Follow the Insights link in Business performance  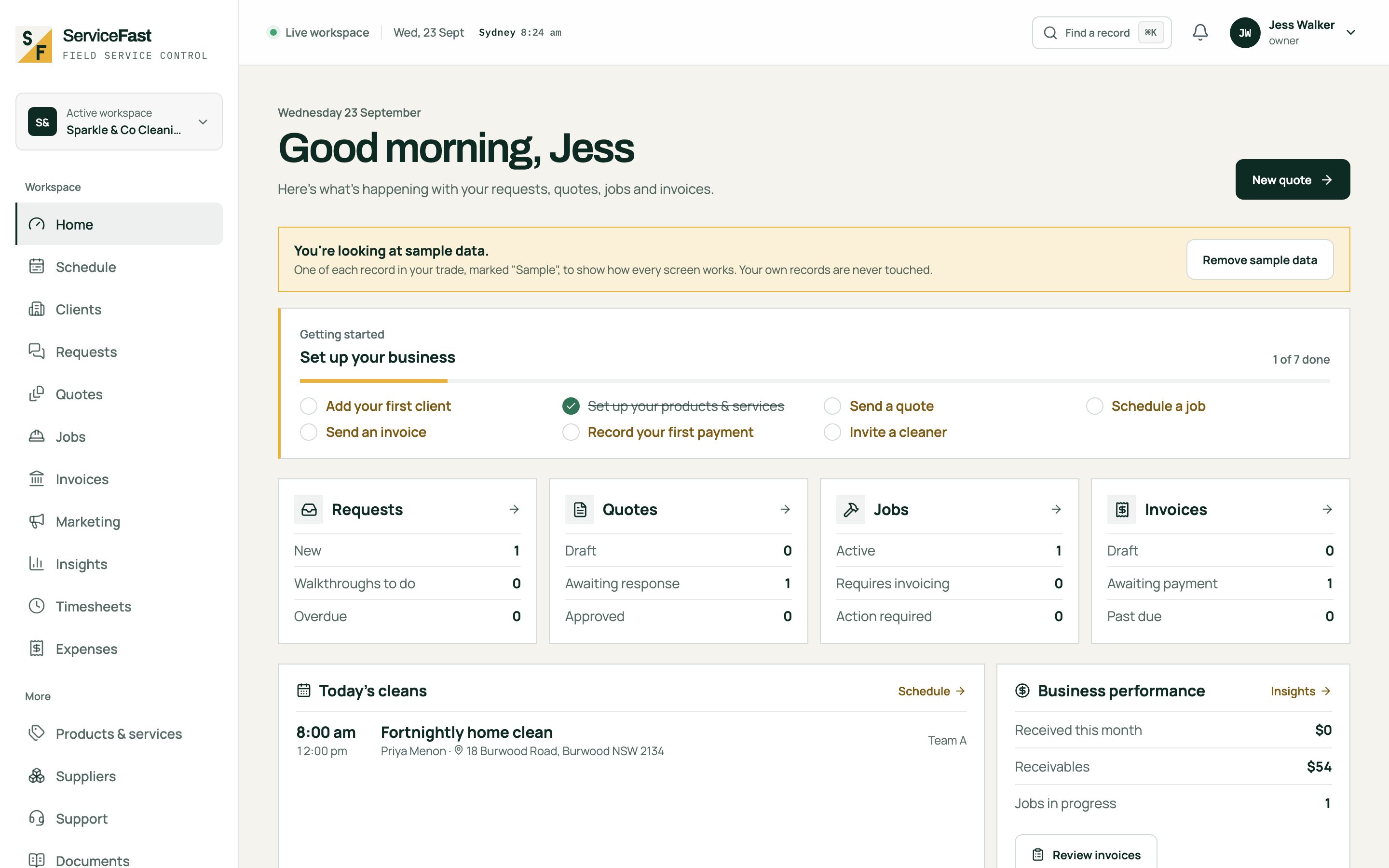click(x=1301, y=691)
